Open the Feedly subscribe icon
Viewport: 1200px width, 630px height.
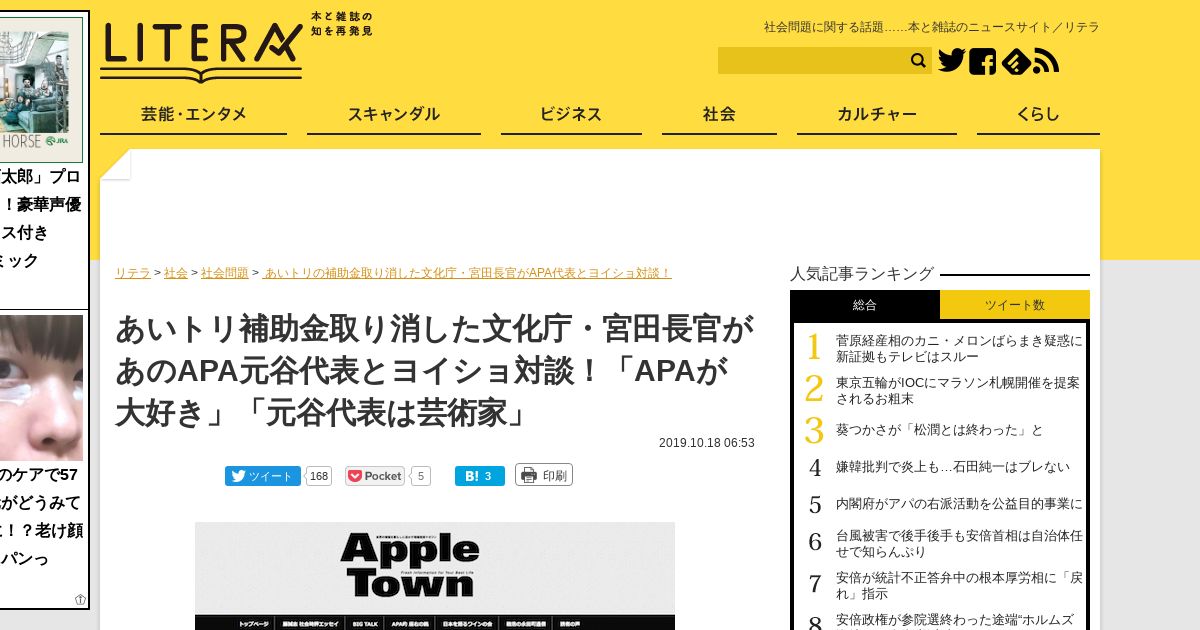[1015, 61]
